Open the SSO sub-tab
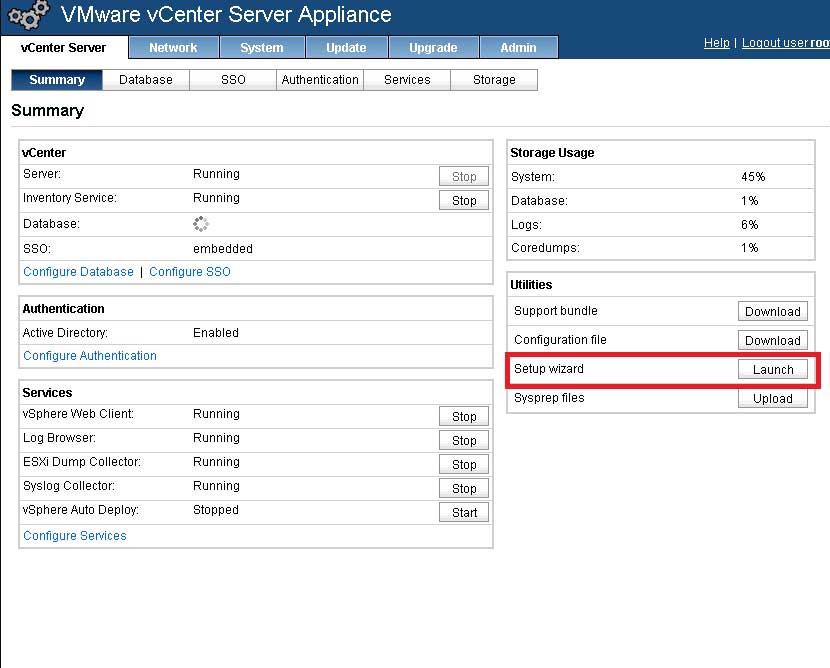Image resolution: width=830 pixels, height=668 pixels. [233, 79]
